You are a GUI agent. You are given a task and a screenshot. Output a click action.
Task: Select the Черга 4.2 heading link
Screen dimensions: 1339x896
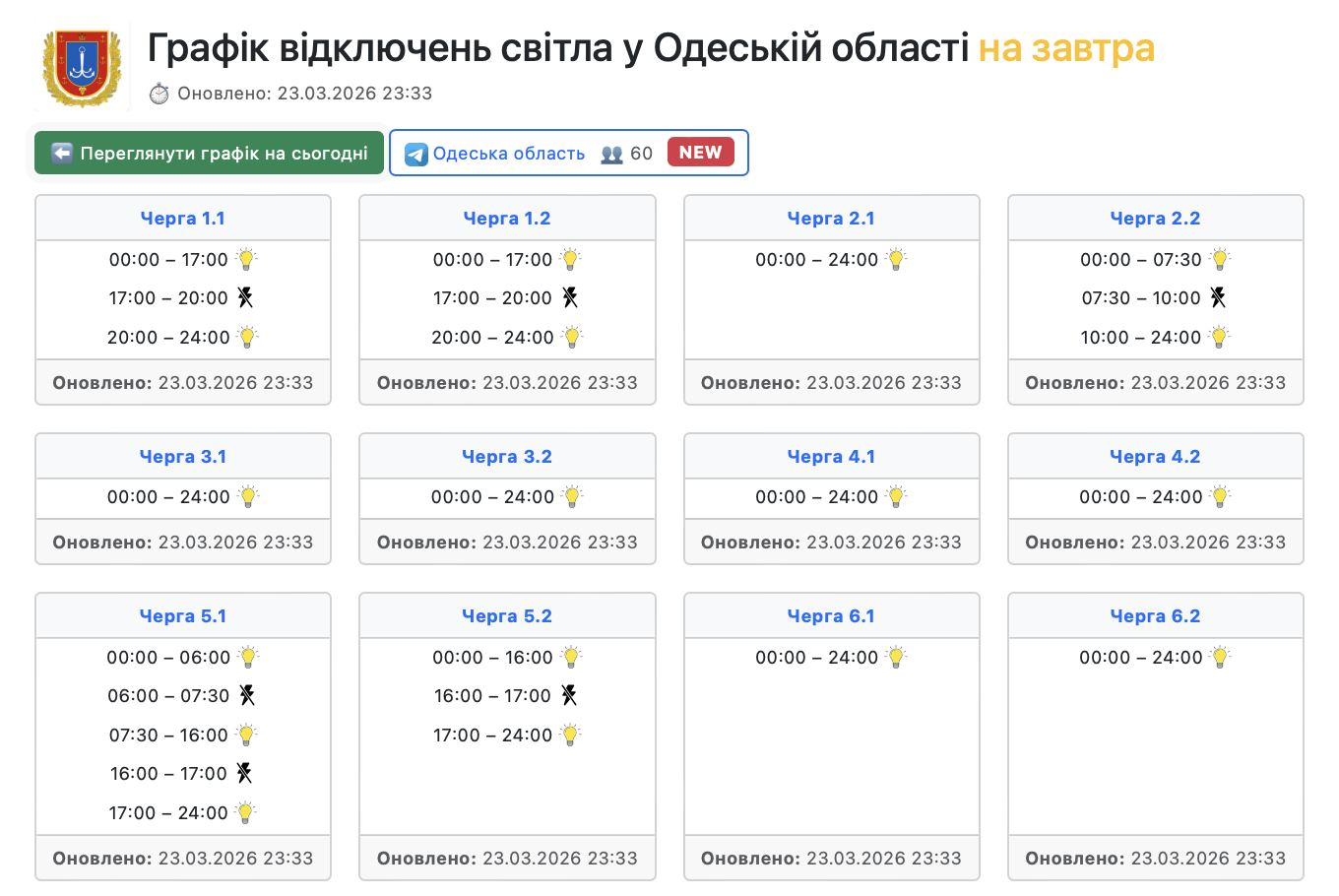(1155, 457)
